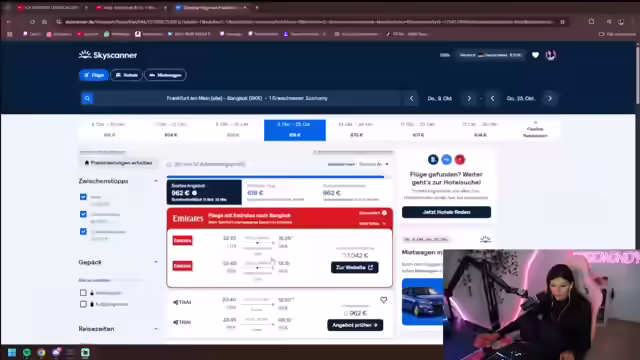Uncheck the third Zwischenstopps checkbox
Image resolution: width=640 pixels, height=360 pixels.
point(83,231)
